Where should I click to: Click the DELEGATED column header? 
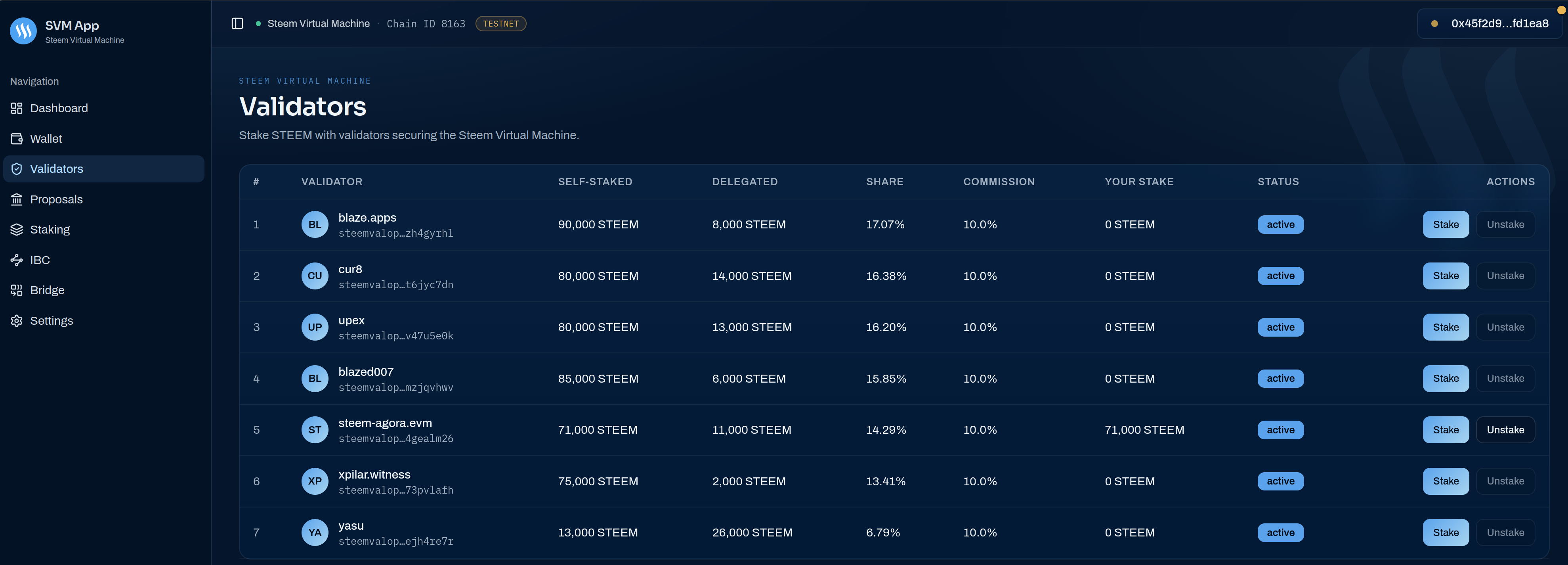coord(745,182)
